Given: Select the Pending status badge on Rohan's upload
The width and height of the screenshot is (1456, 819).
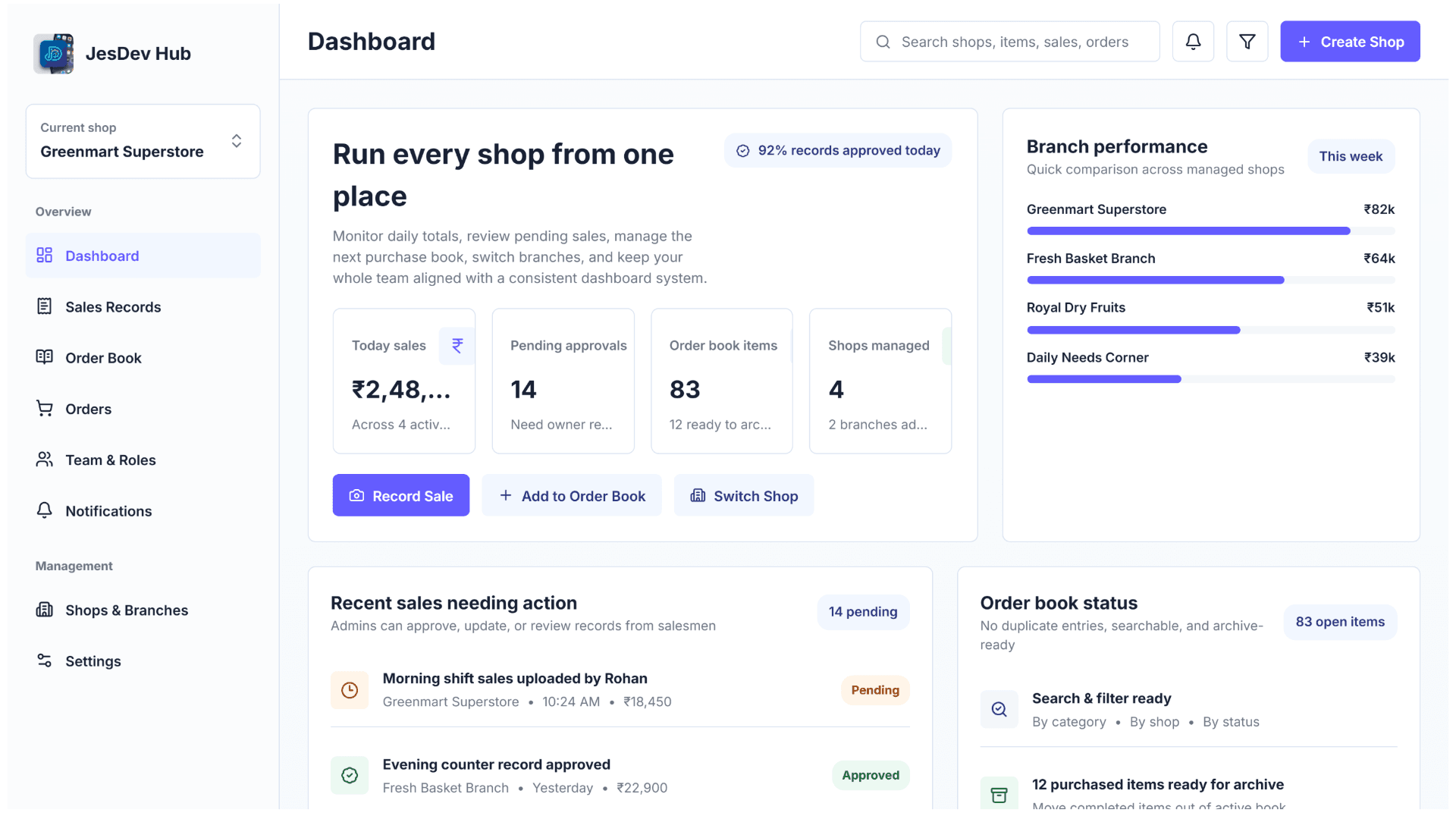Looking at the screenshot, I should pos(874,690).
